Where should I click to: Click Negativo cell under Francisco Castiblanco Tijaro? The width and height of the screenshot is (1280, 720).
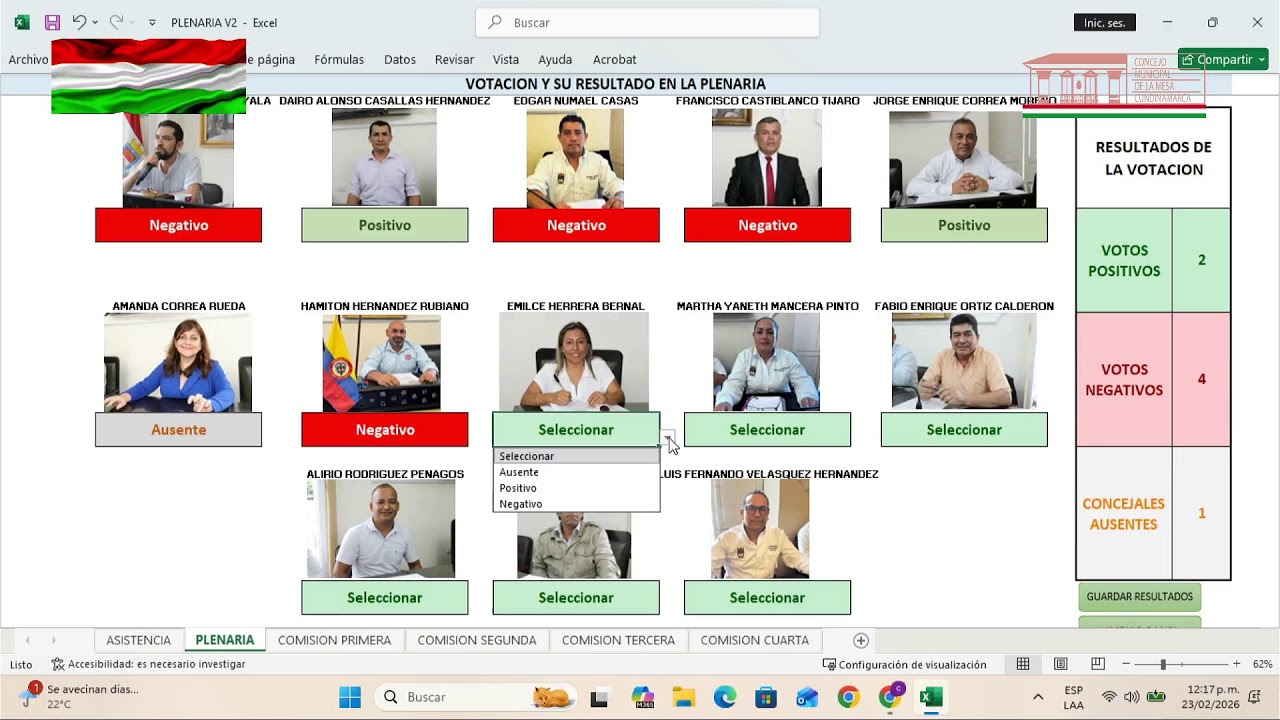(x=767, y=225)
